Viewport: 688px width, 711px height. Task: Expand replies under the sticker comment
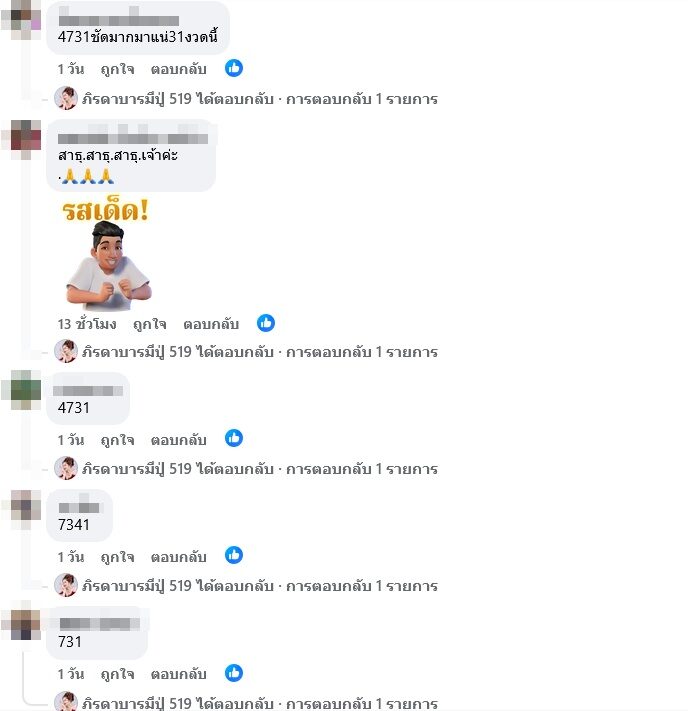click(x=260, y=352)
